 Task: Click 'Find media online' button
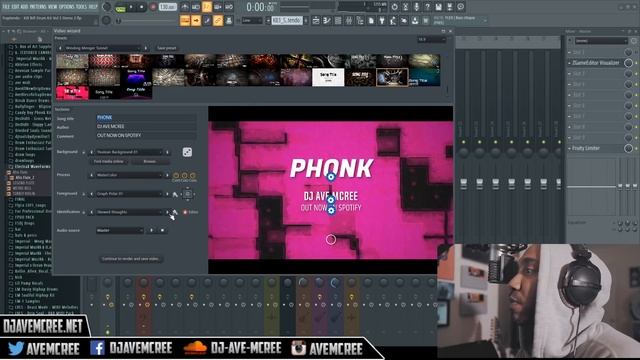(109, 162)
